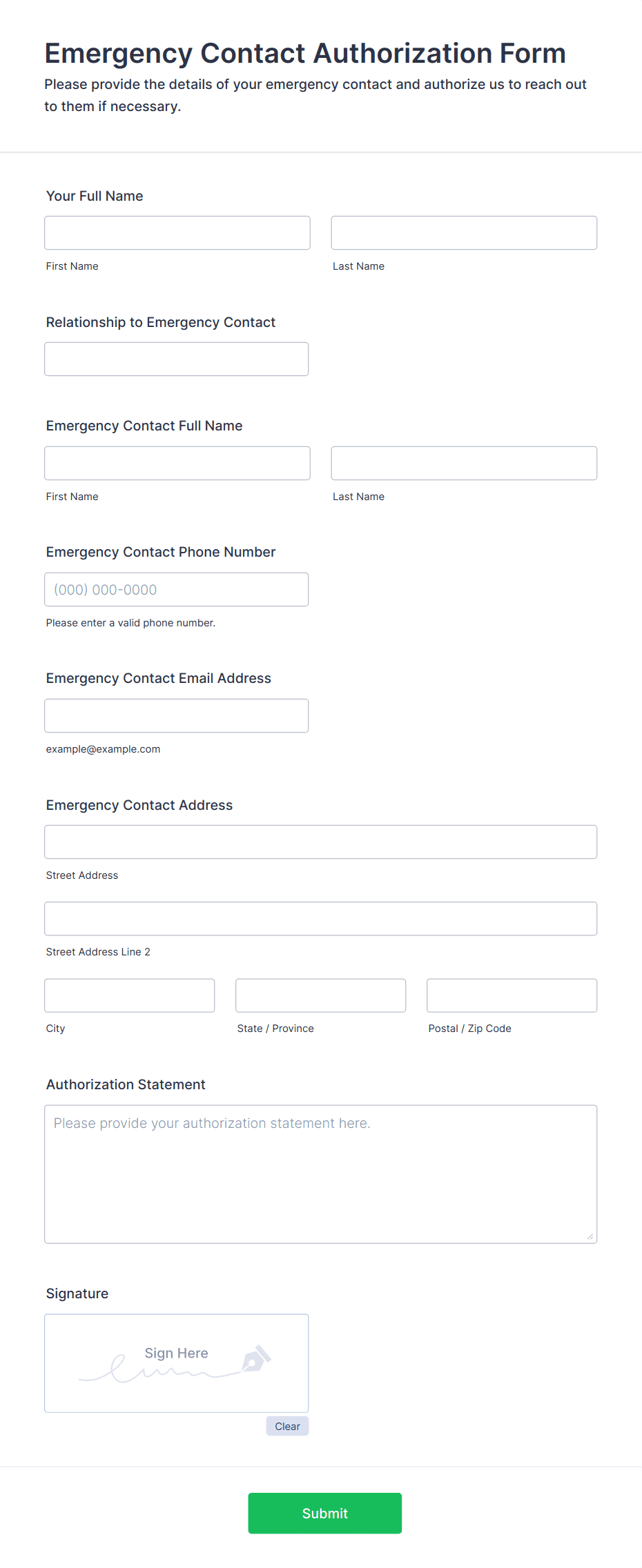
Task: Focus the Emergency Contact Phone Number field
Action: coord(177,589)
